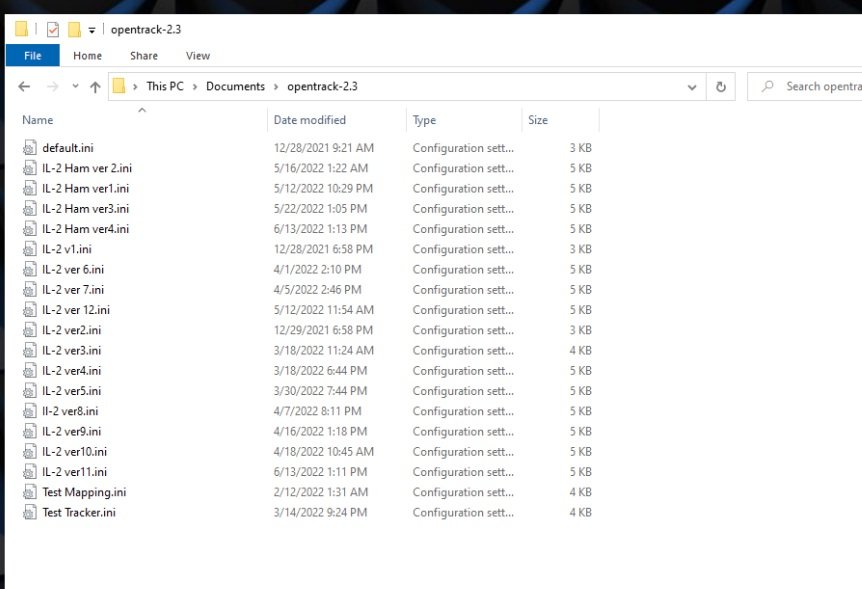Click the Forward navigation arrow
This screenshot has width=862, height=589.
click(53, 87)
